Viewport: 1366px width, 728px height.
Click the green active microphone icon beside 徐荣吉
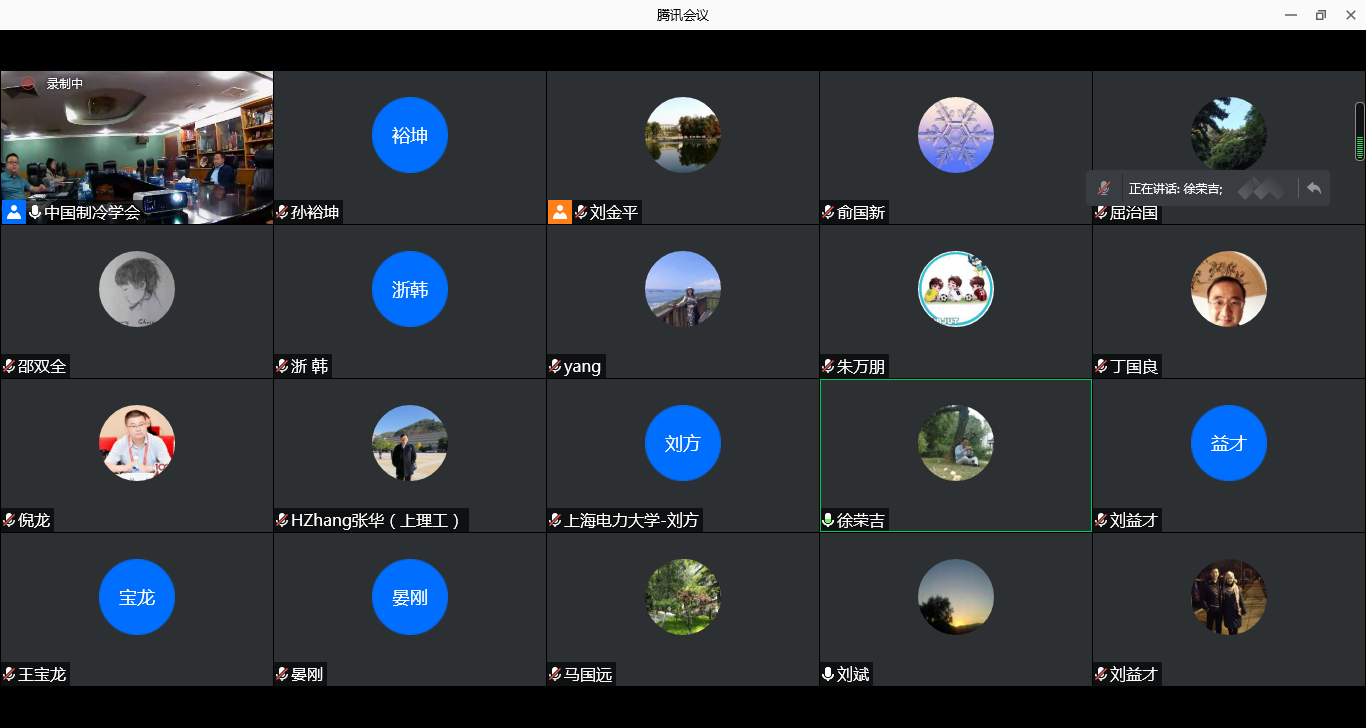(x=828, y=521)
